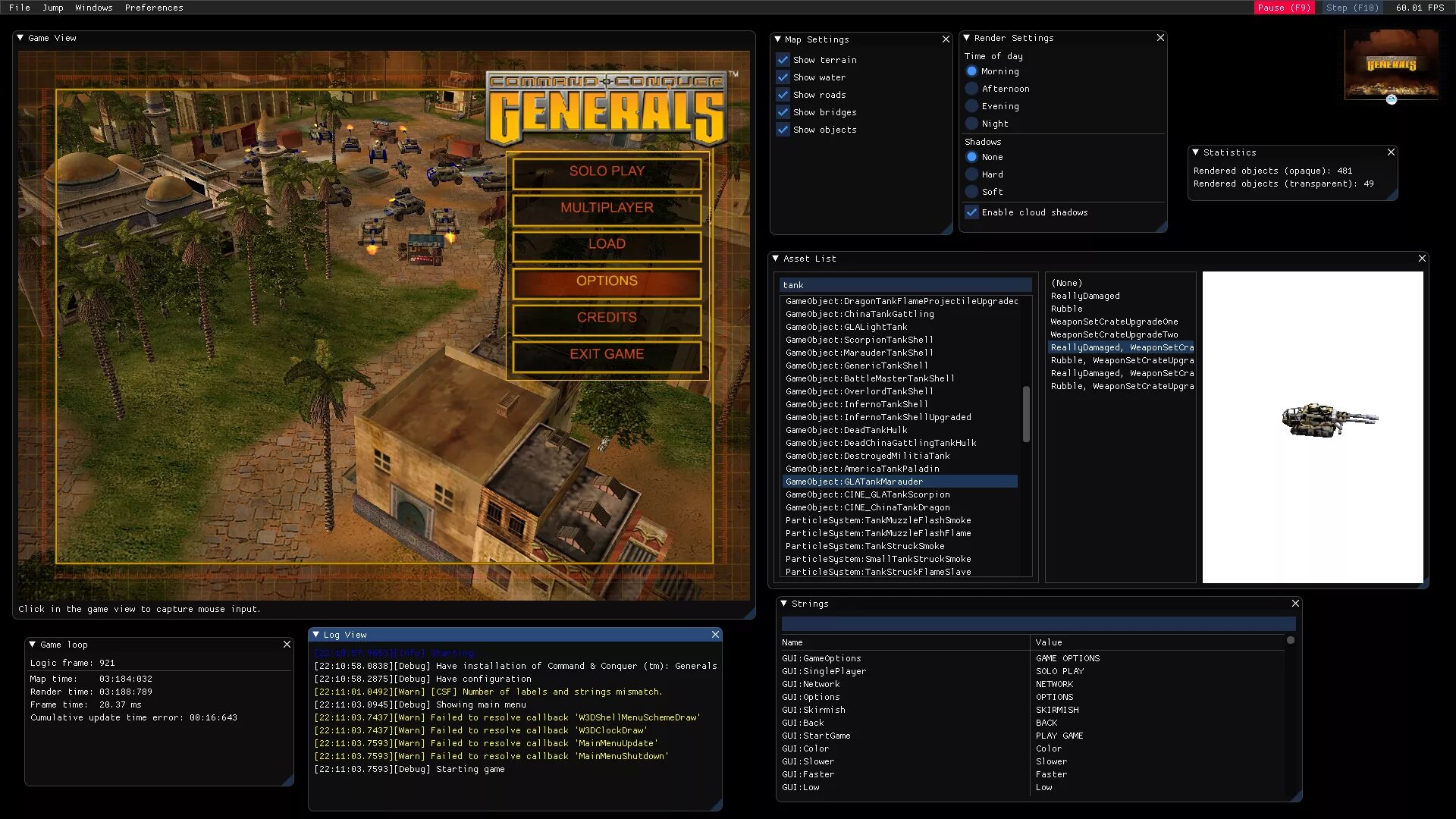
Task: Close the Render Settings window
Action: 1160,38
